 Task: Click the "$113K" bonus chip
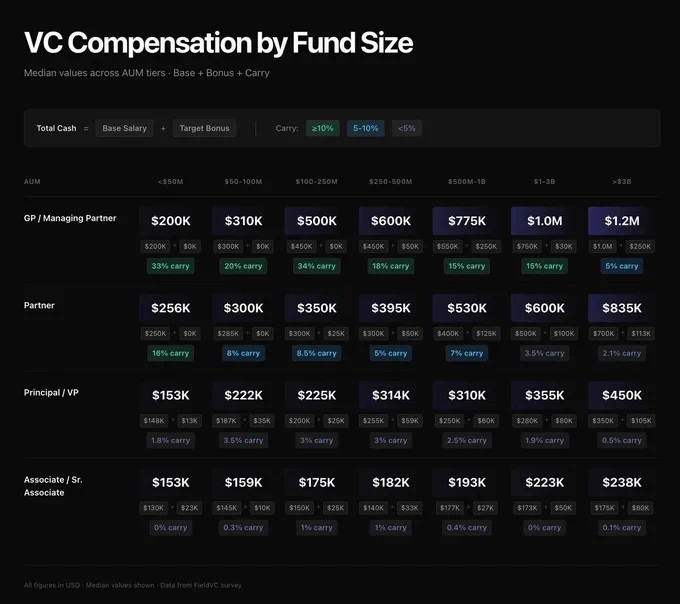(641, 334)
